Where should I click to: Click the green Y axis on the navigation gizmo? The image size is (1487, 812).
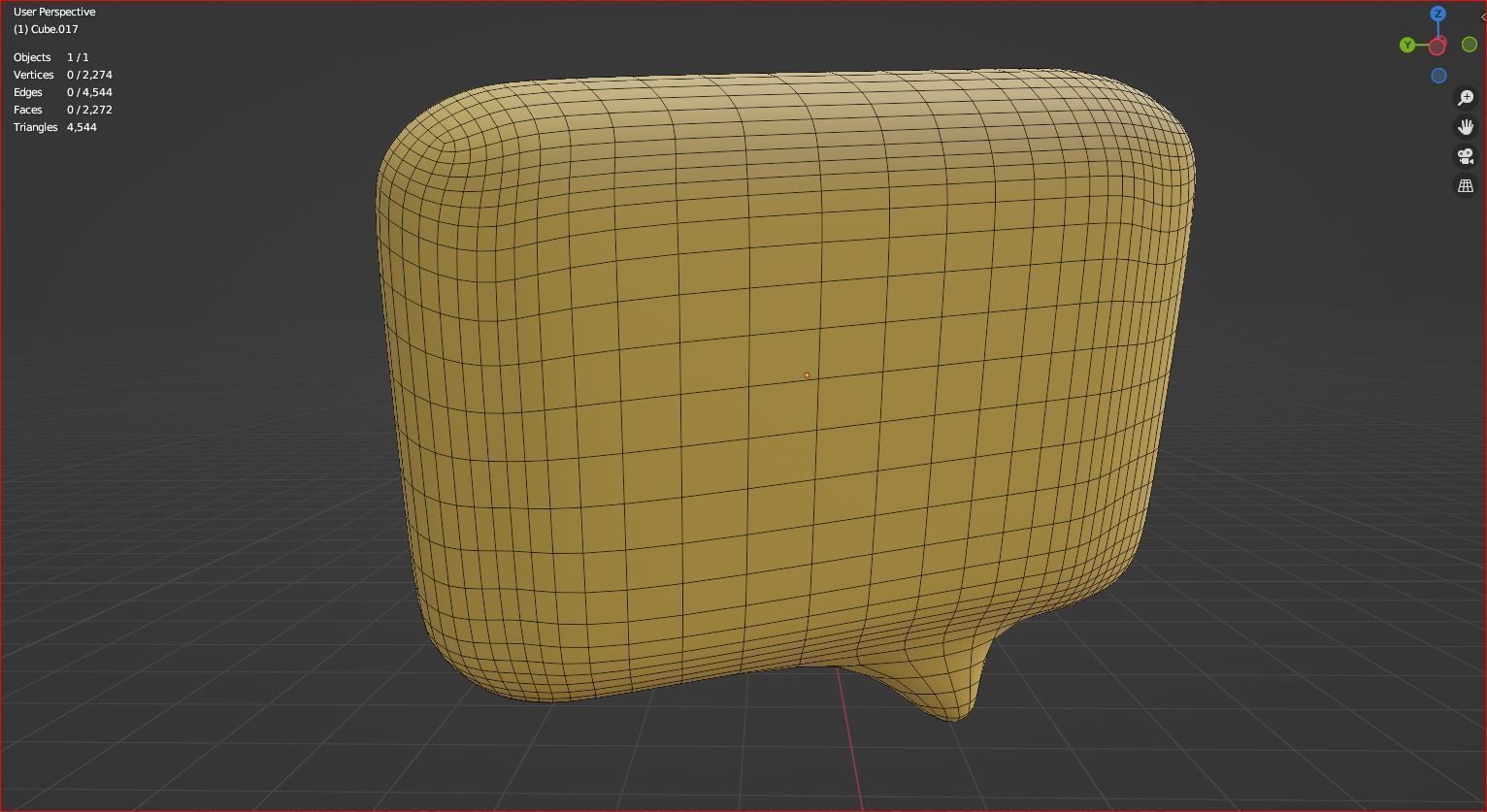(x=1407, y=45)
